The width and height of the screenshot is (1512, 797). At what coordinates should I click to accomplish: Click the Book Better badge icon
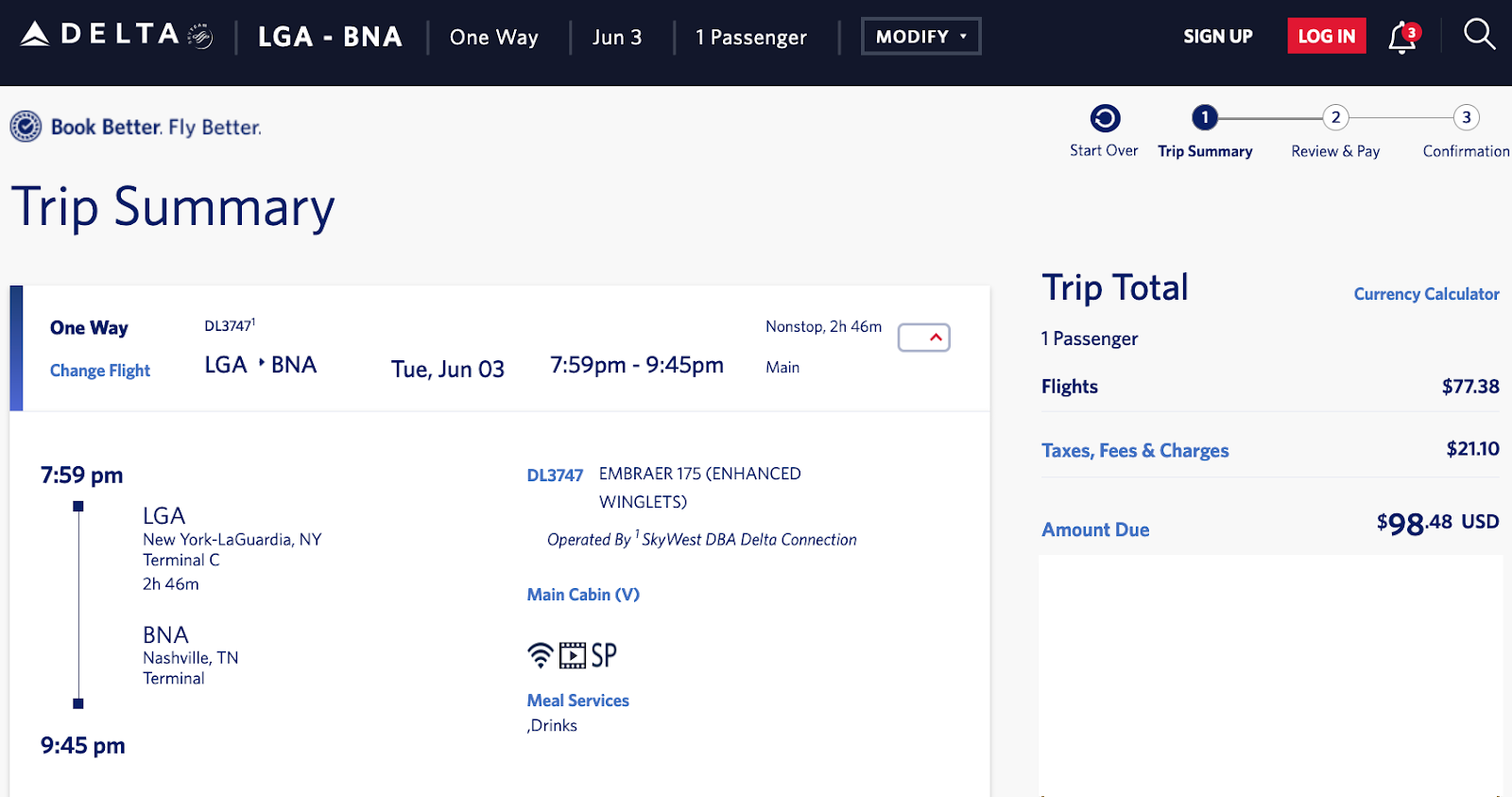26,126
